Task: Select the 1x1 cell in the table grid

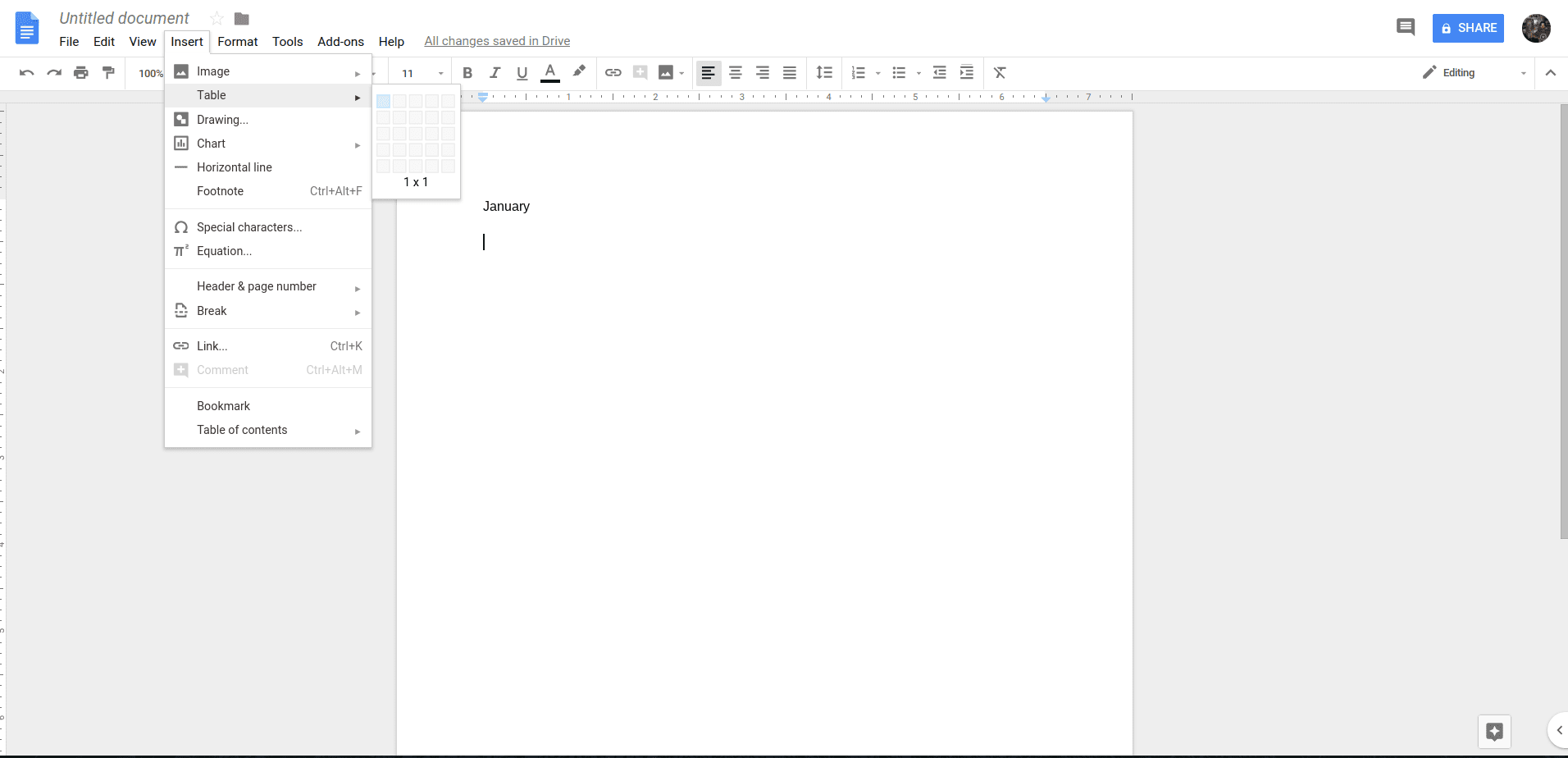Action: point(383,100)
